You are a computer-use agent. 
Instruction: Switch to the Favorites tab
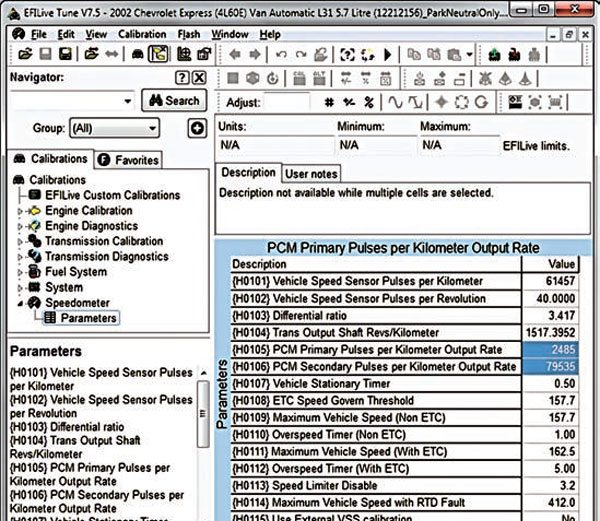(x=128, y=160)
